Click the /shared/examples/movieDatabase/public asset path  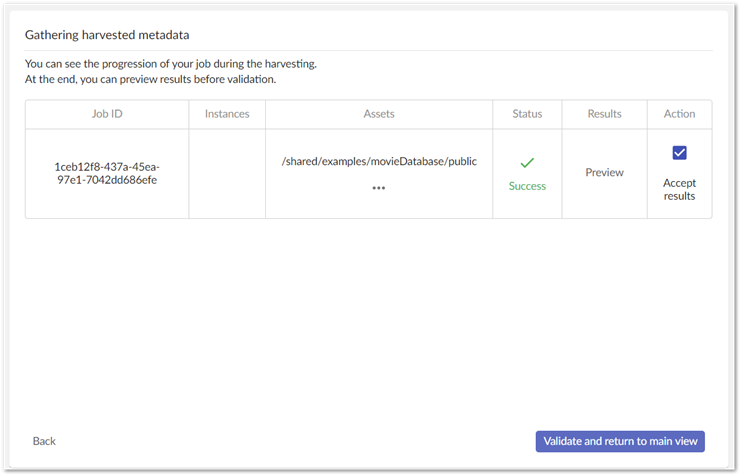[x=379, y=161]
